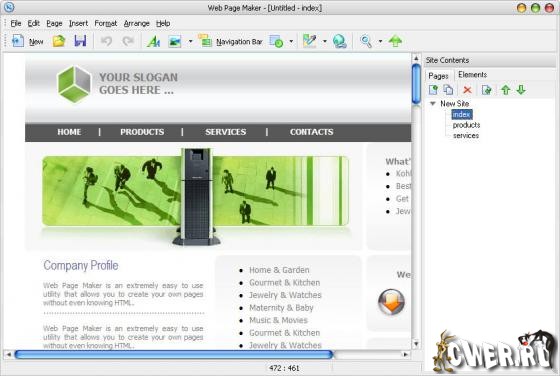Move the page down with green arrow
This screenshot has width=560, height=376.
[521, 90]
